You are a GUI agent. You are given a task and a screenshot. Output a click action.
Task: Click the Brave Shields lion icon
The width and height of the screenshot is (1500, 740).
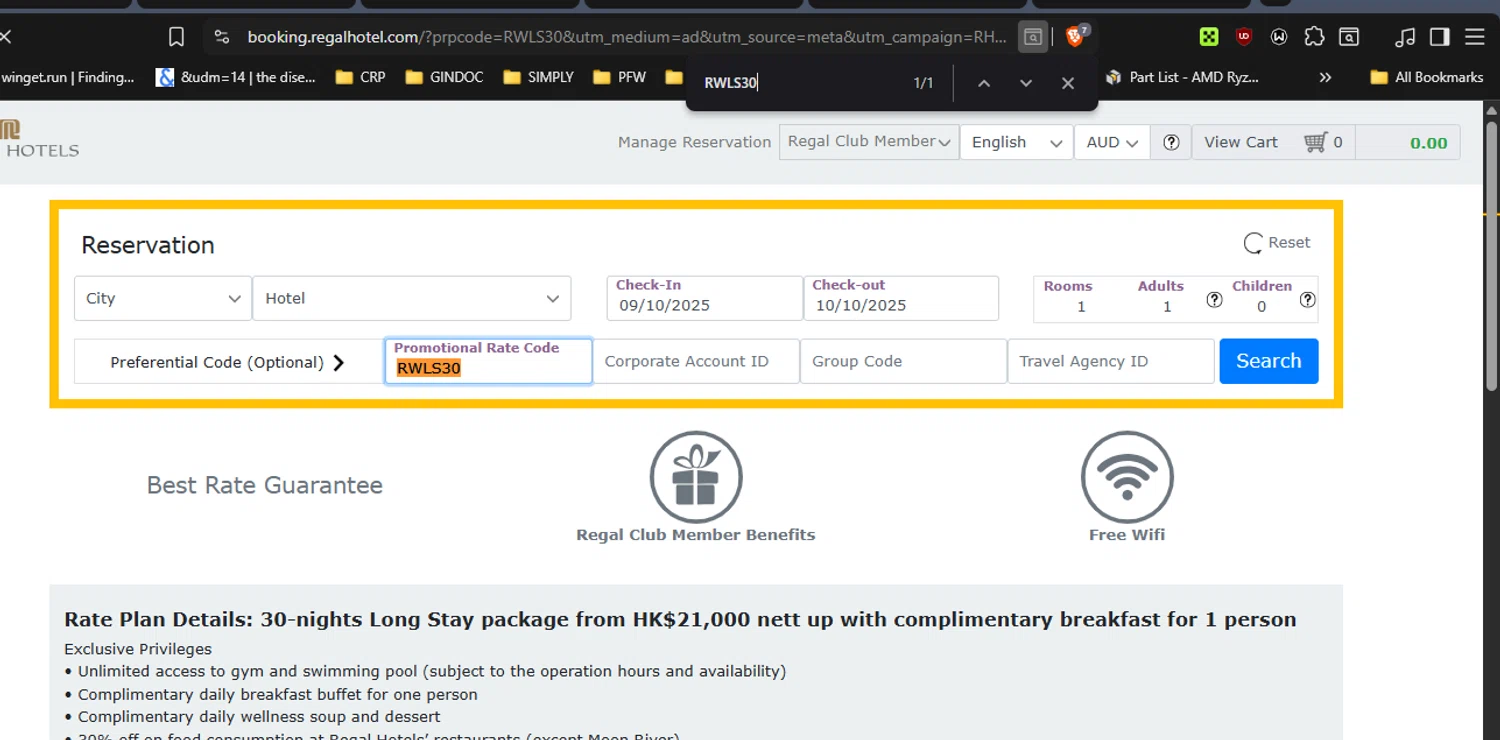tap(1076, 37)
